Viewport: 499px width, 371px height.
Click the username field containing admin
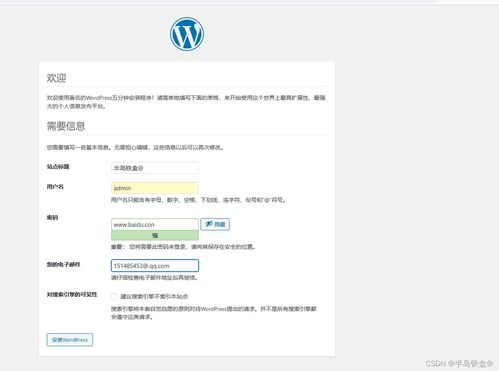(155, 188)
